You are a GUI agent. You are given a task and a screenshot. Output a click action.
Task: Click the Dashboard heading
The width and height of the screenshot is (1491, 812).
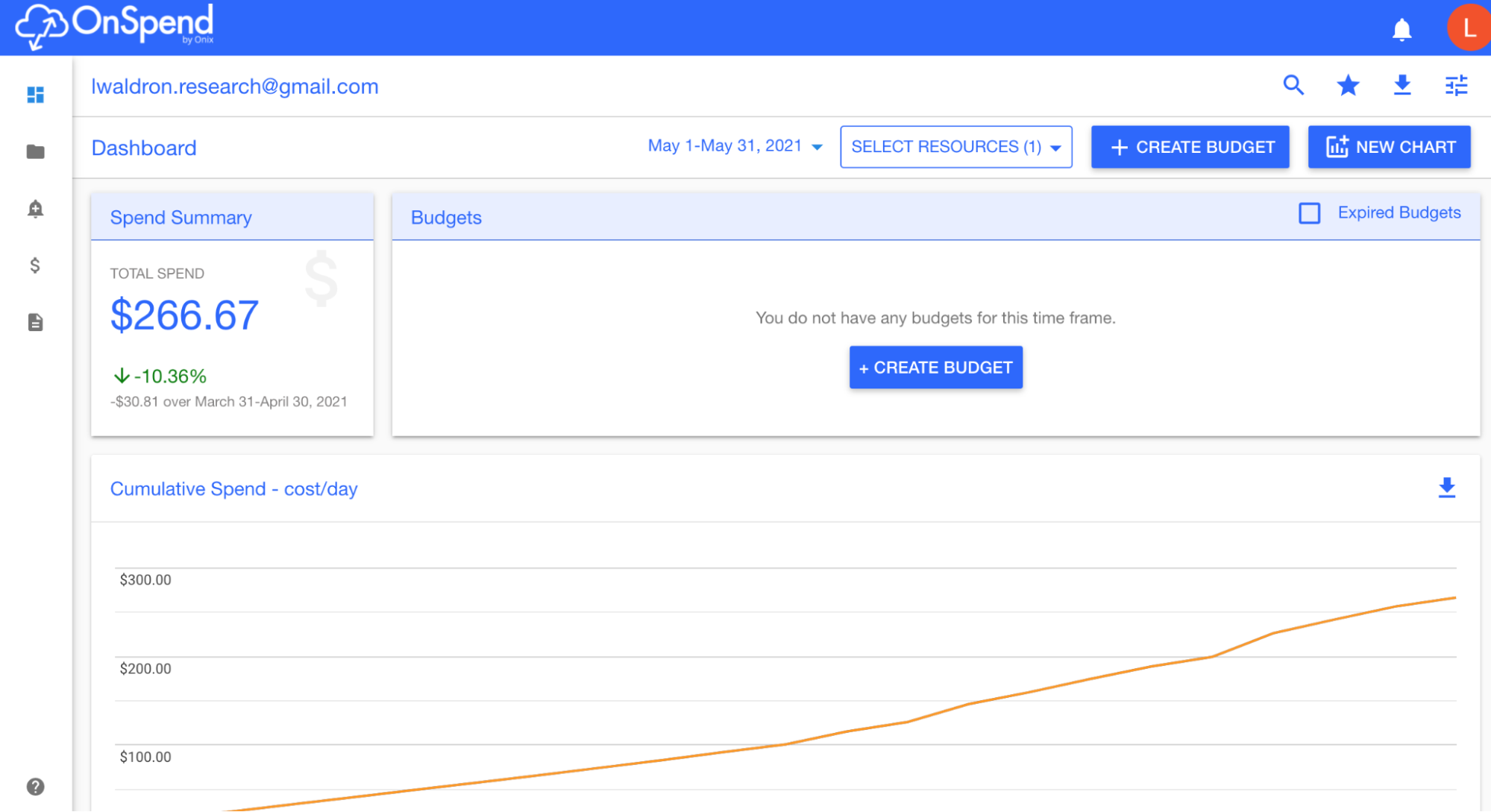click(144, 148)
